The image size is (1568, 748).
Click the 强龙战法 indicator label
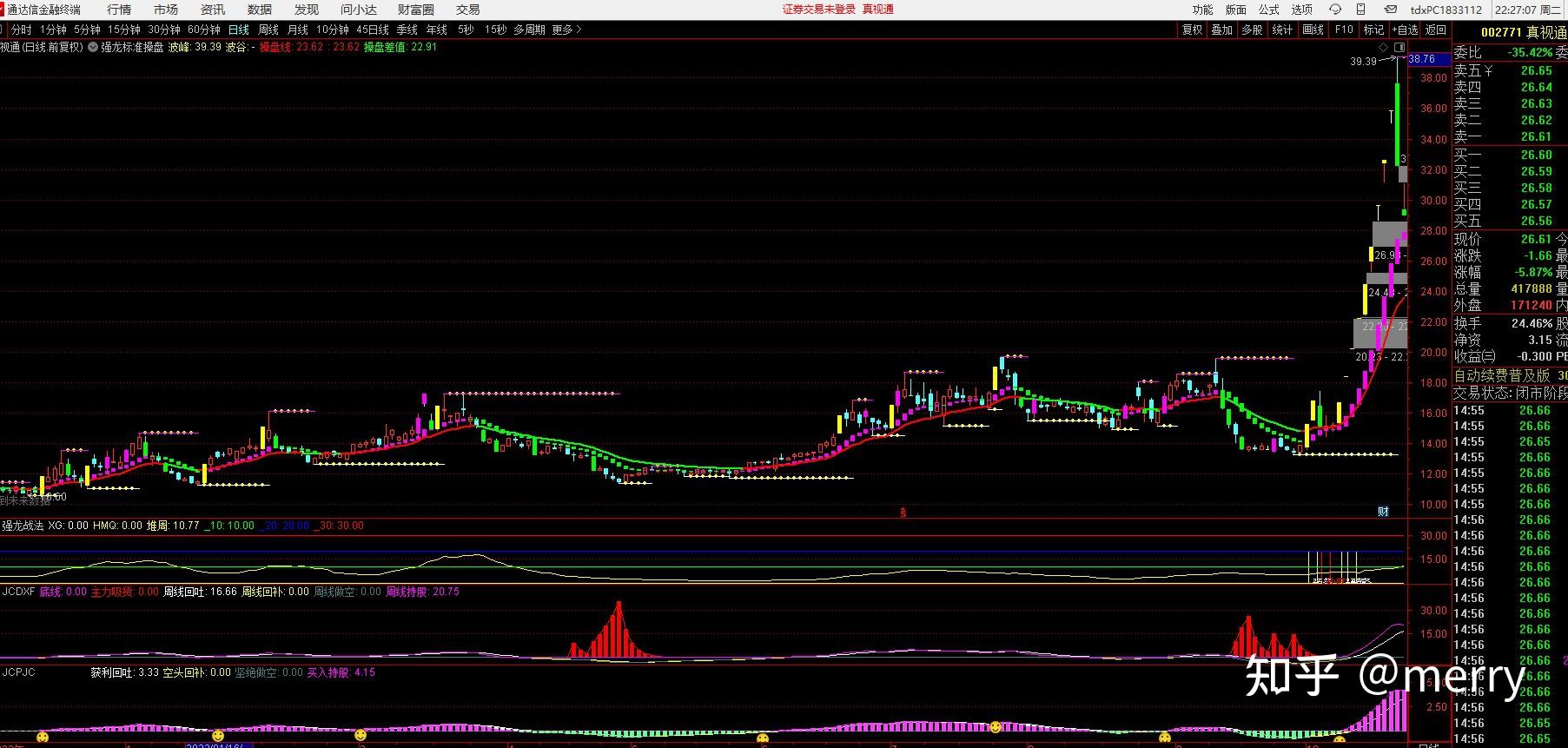coord(23,526)
